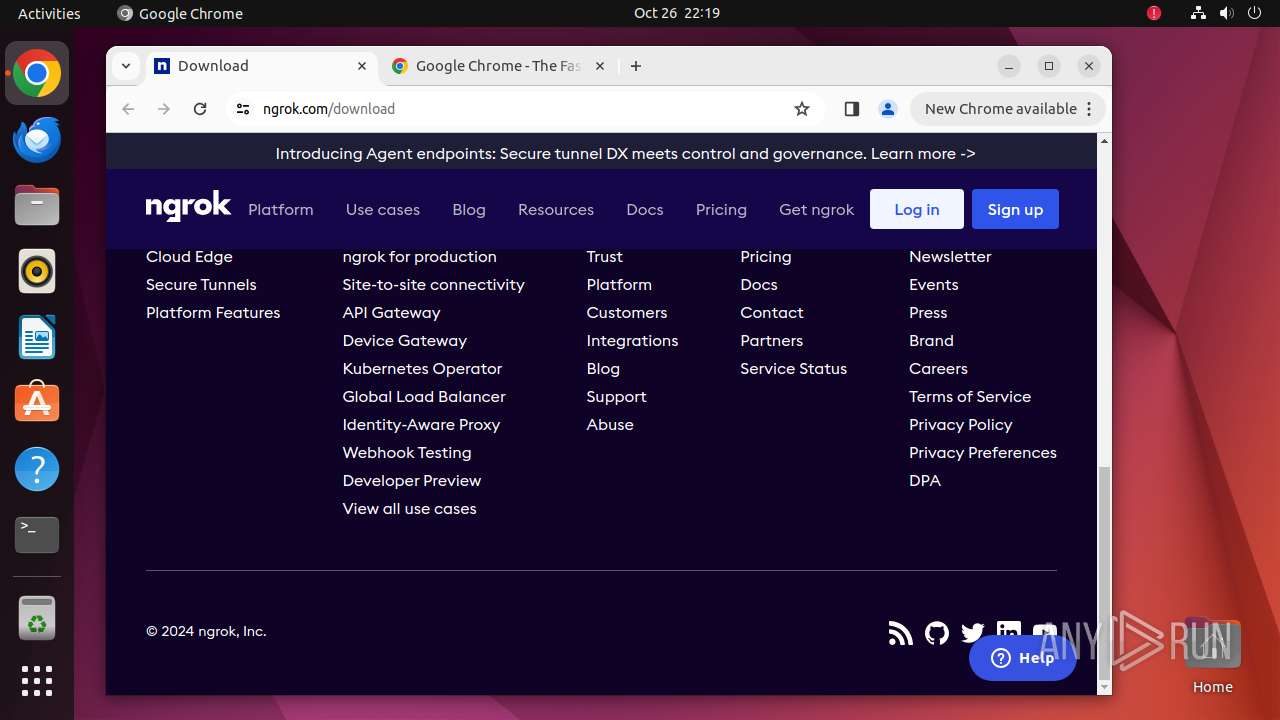
Task: Expand the Platform navigation menu
Action: [x=281, y=209]
